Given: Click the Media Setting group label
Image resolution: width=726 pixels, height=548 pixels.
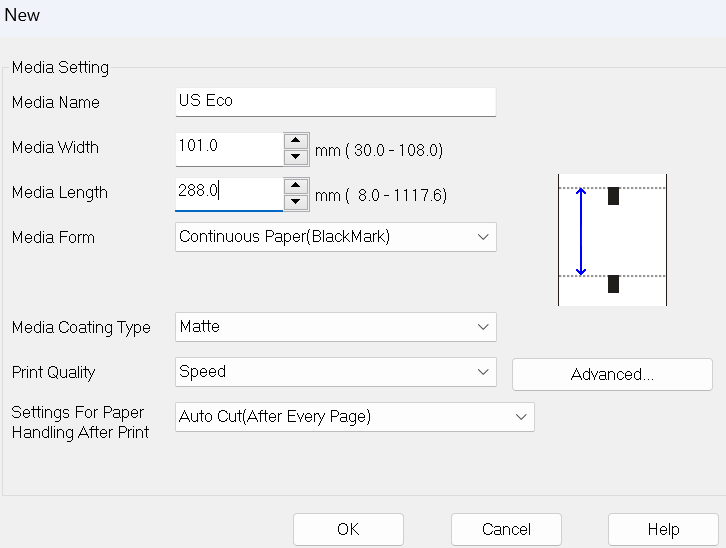Looking at the screenshot, I should pos(60,68).
